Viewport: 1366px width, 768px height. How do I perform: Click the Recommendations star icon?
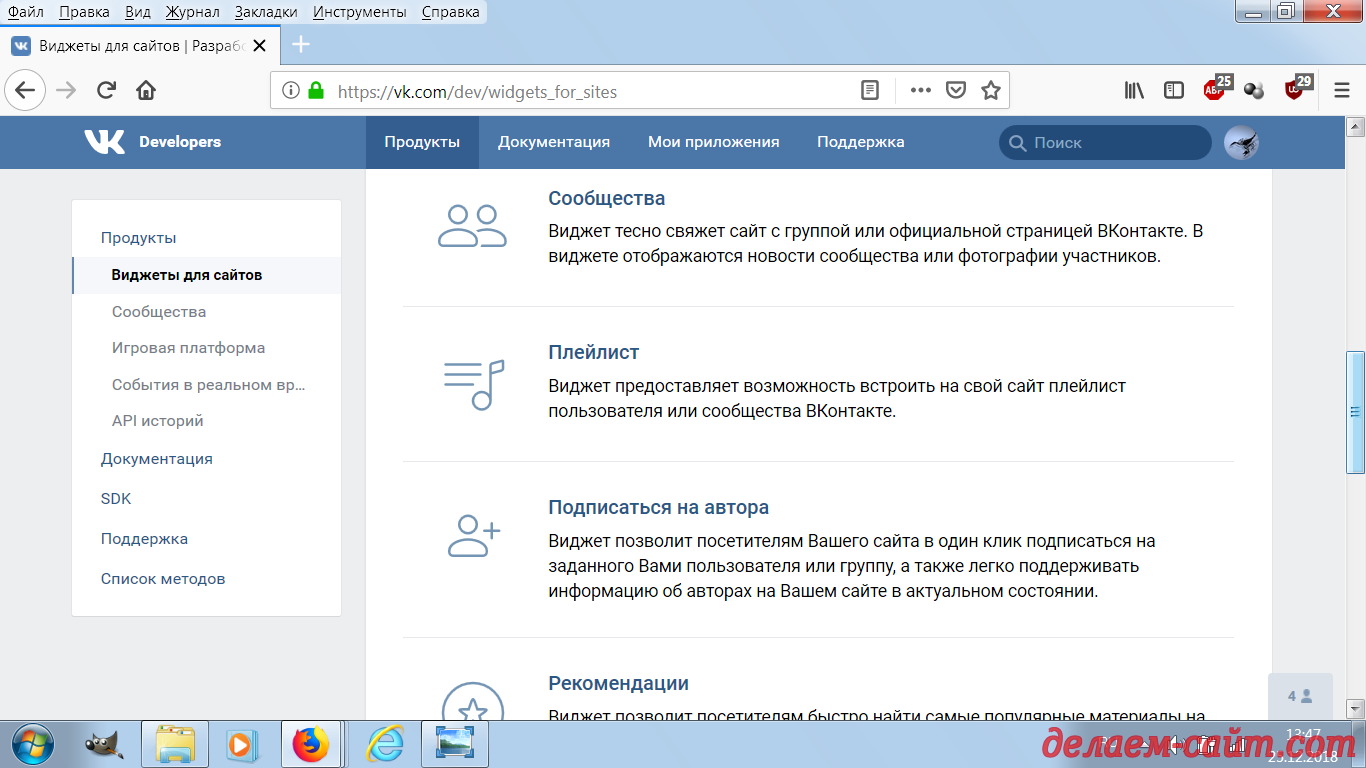(472, 700)
